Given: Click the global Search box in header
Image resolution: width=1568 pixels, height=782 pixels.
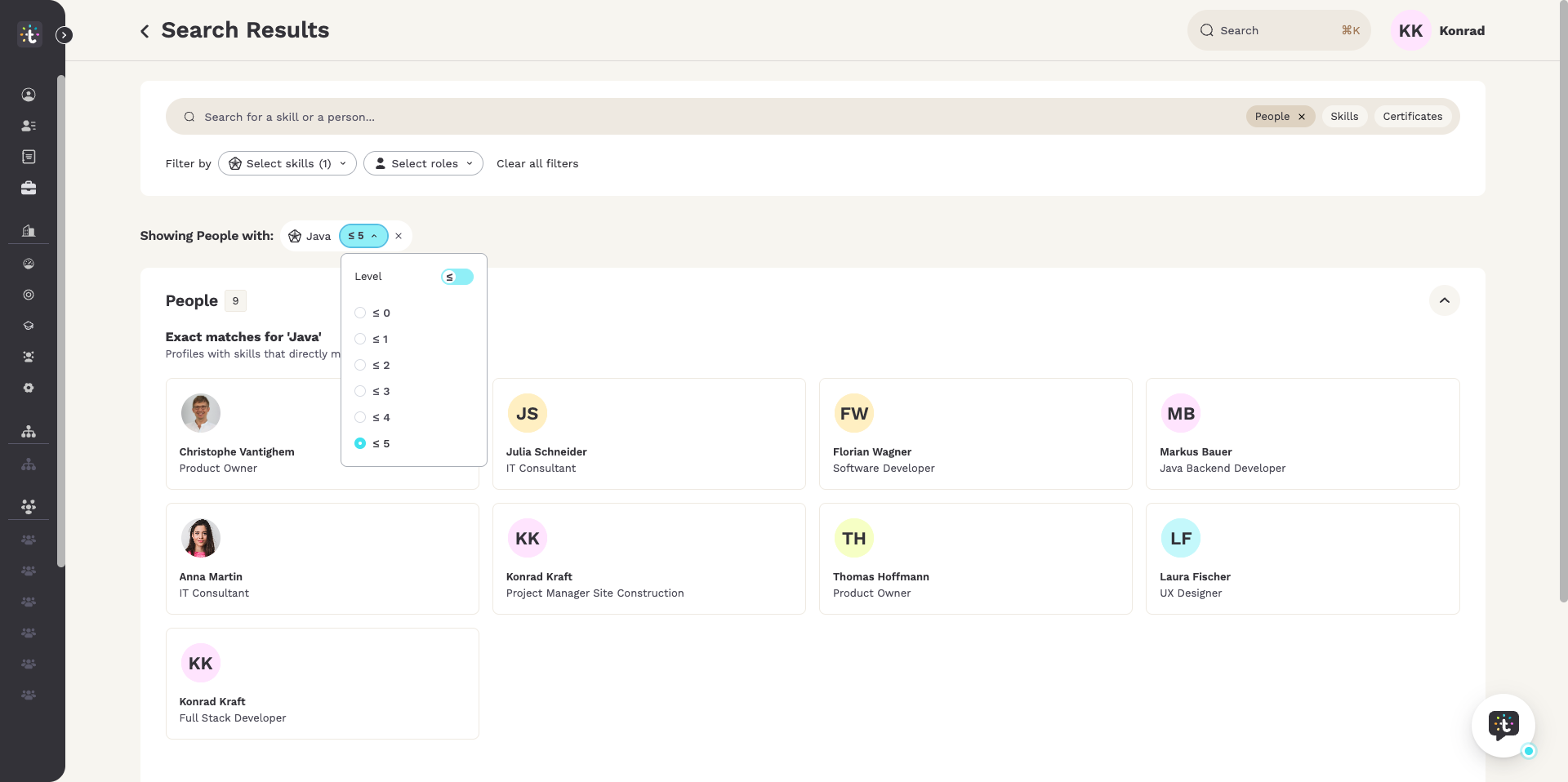Looking at the screenshot, I should click(1279, 30).
